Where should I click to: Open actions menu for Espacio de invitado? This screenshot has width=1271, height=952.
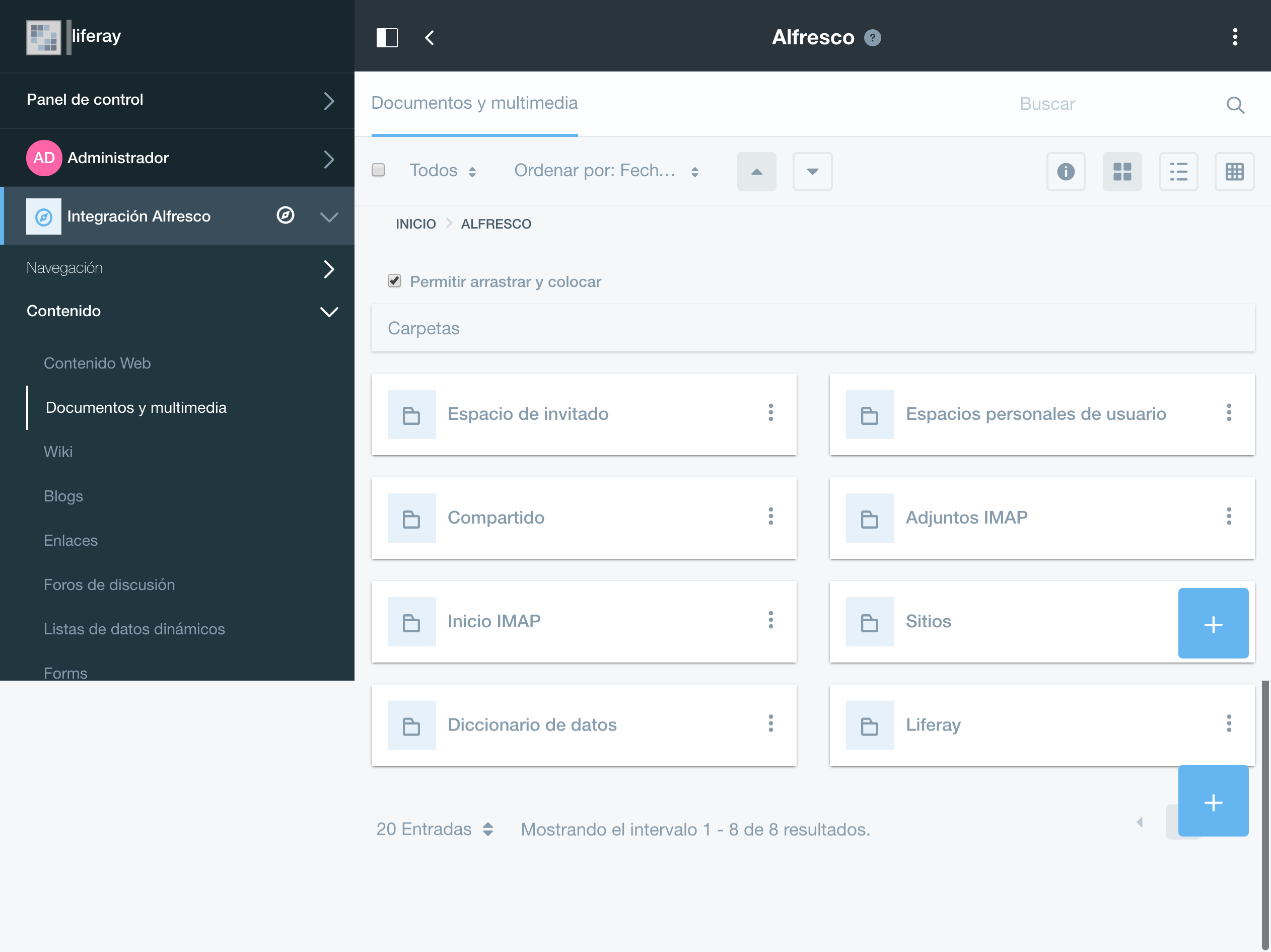point(770,412)
